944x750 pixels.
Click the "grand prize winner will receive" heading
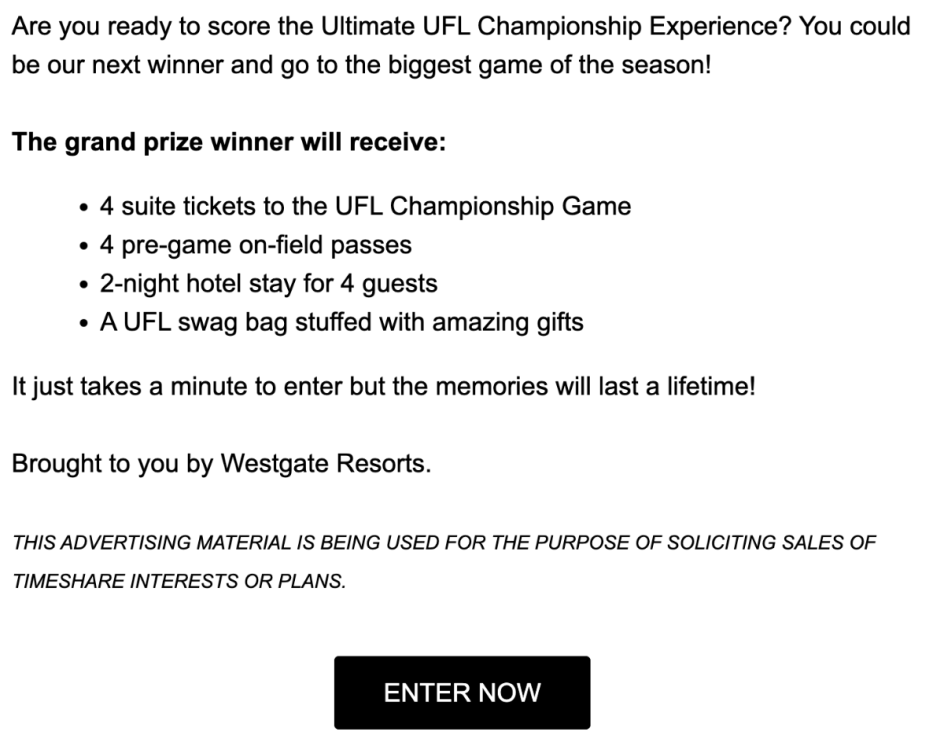[228, 142]
